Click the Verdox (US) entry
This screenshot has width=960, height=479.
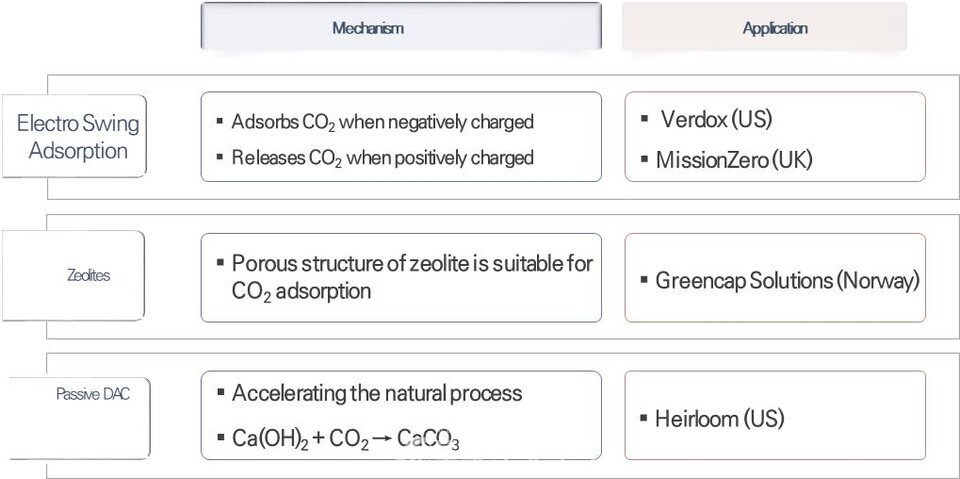tap(716, 120)
